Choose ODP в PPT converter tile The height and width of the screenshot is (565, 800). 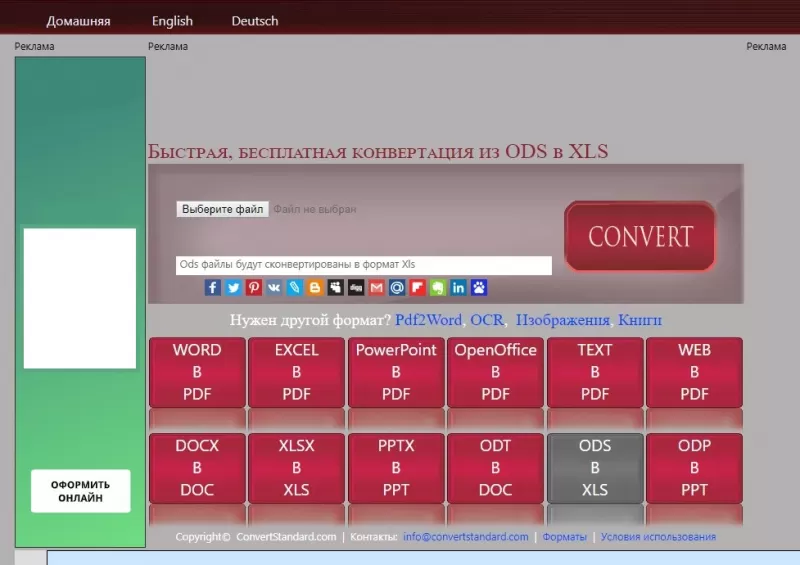tap(694, 468)
